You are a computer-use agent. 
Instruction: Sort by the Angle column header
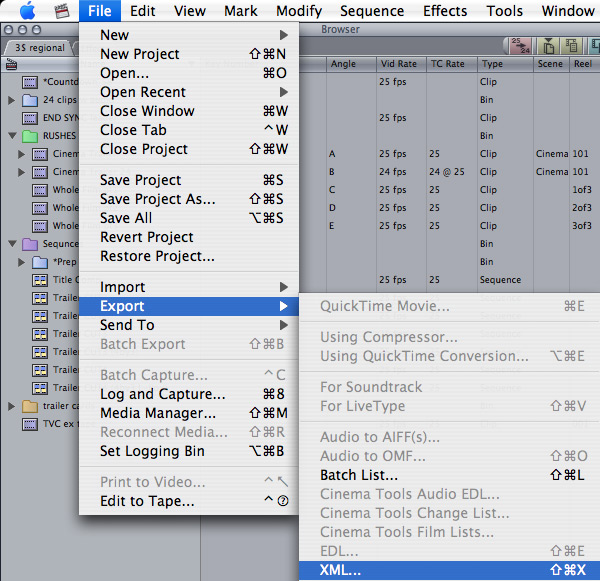pyautogui.click(x=351, y=64)
